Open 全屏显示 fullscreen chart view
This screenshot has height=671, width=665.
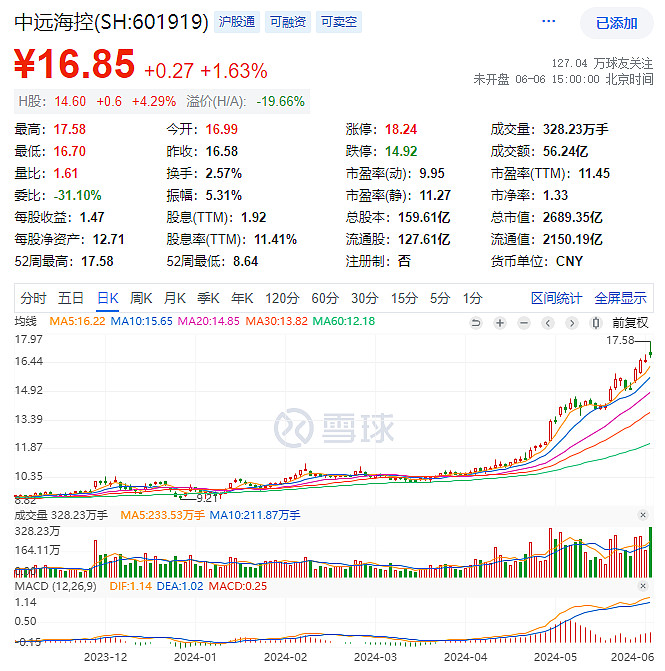pyautogui.click(x=620, y=298)
